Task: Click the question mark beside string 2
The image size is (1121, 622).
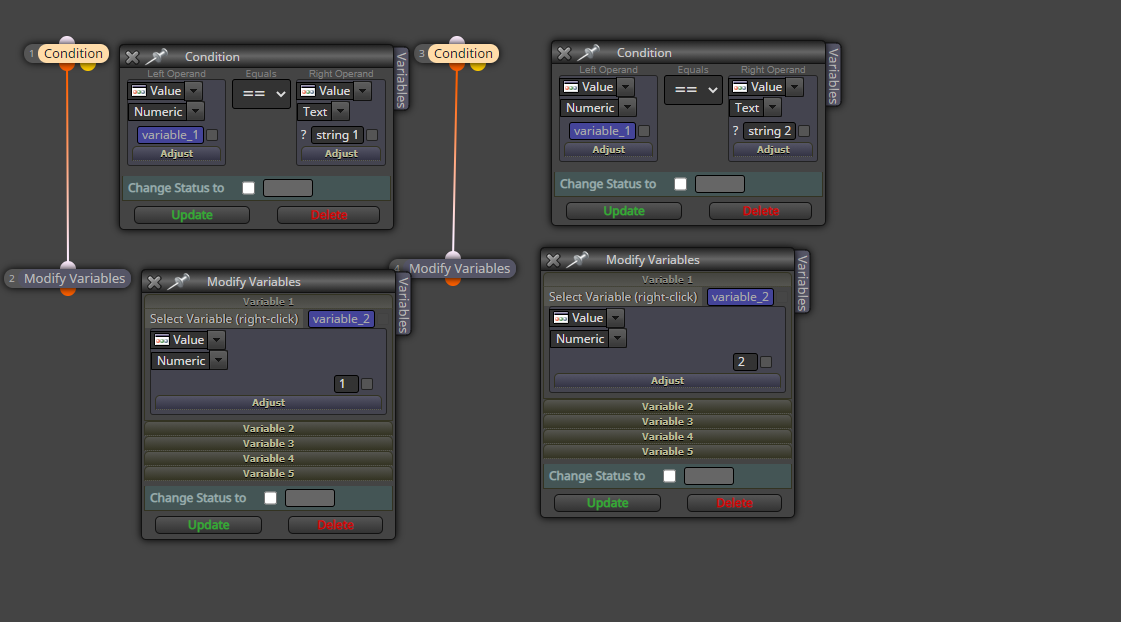Action: 735,131
